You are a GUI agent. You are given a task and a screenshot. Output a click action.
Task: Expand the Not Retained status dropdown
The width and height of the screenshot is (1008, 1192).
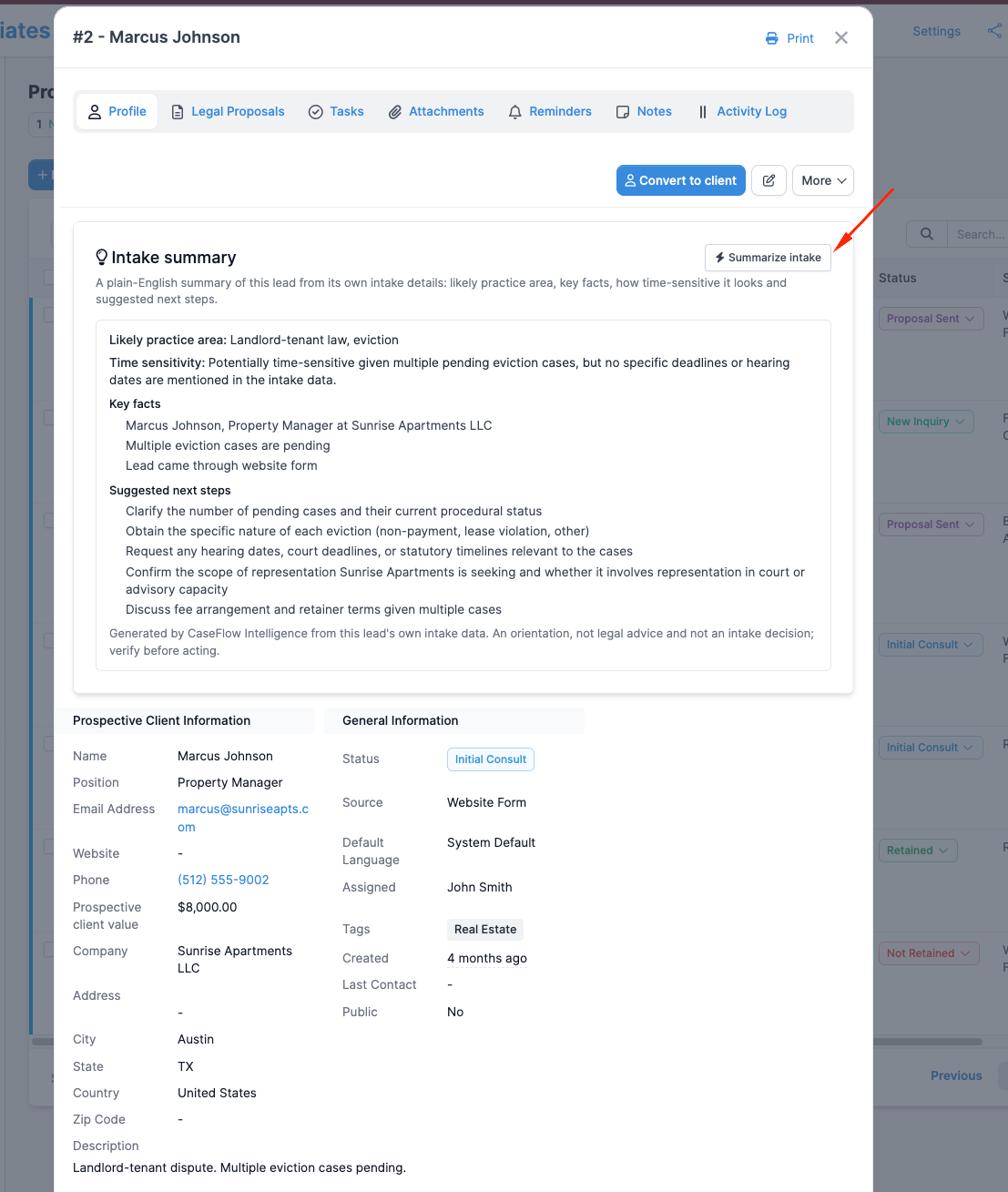929,953
